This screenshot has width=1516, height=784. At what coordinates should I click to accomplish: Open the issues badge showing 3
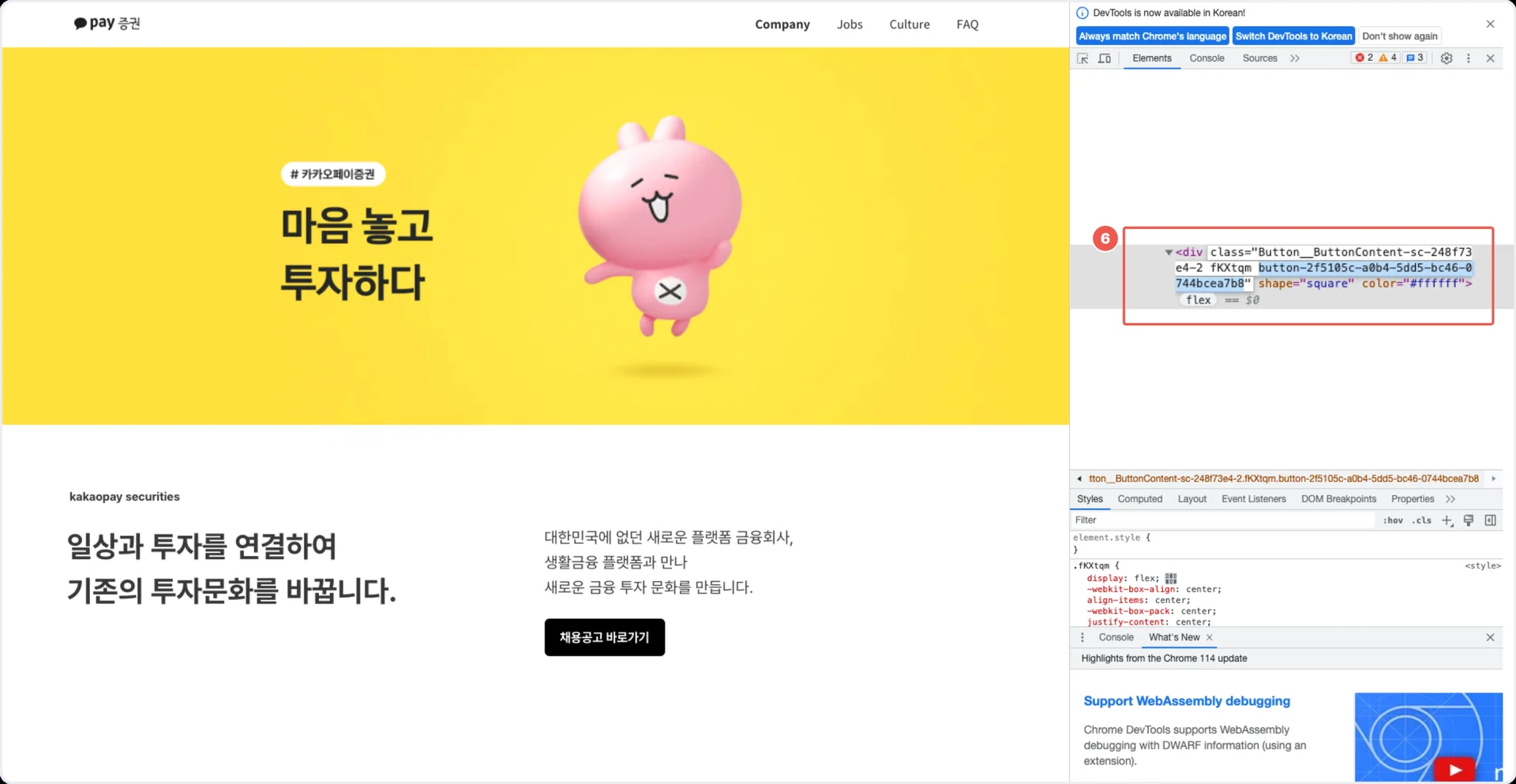pyautogui.click(x=1415, y=58)
